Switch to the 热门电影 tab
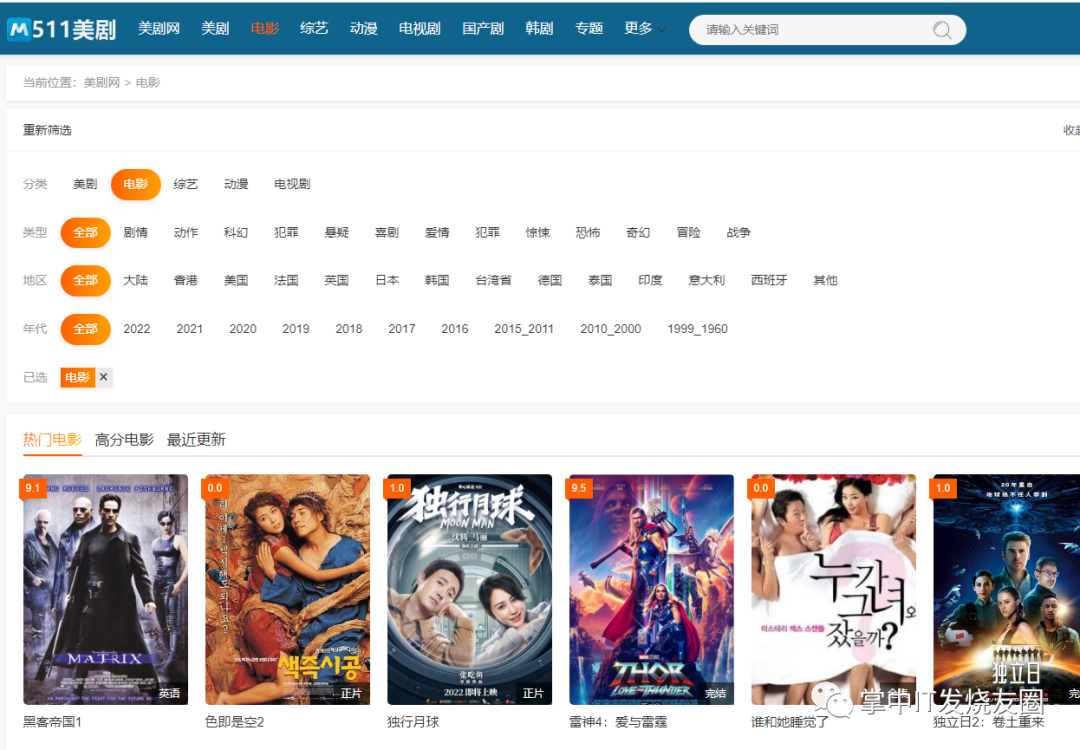Viewport: 1080px width, 750px height. (52, 439)
